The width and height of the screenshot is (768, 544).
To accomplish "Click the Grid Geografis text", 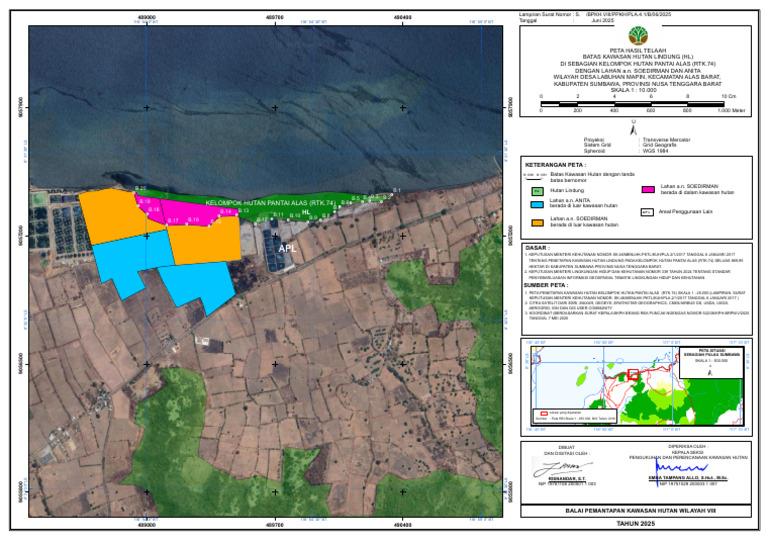I will click(659, 145).
